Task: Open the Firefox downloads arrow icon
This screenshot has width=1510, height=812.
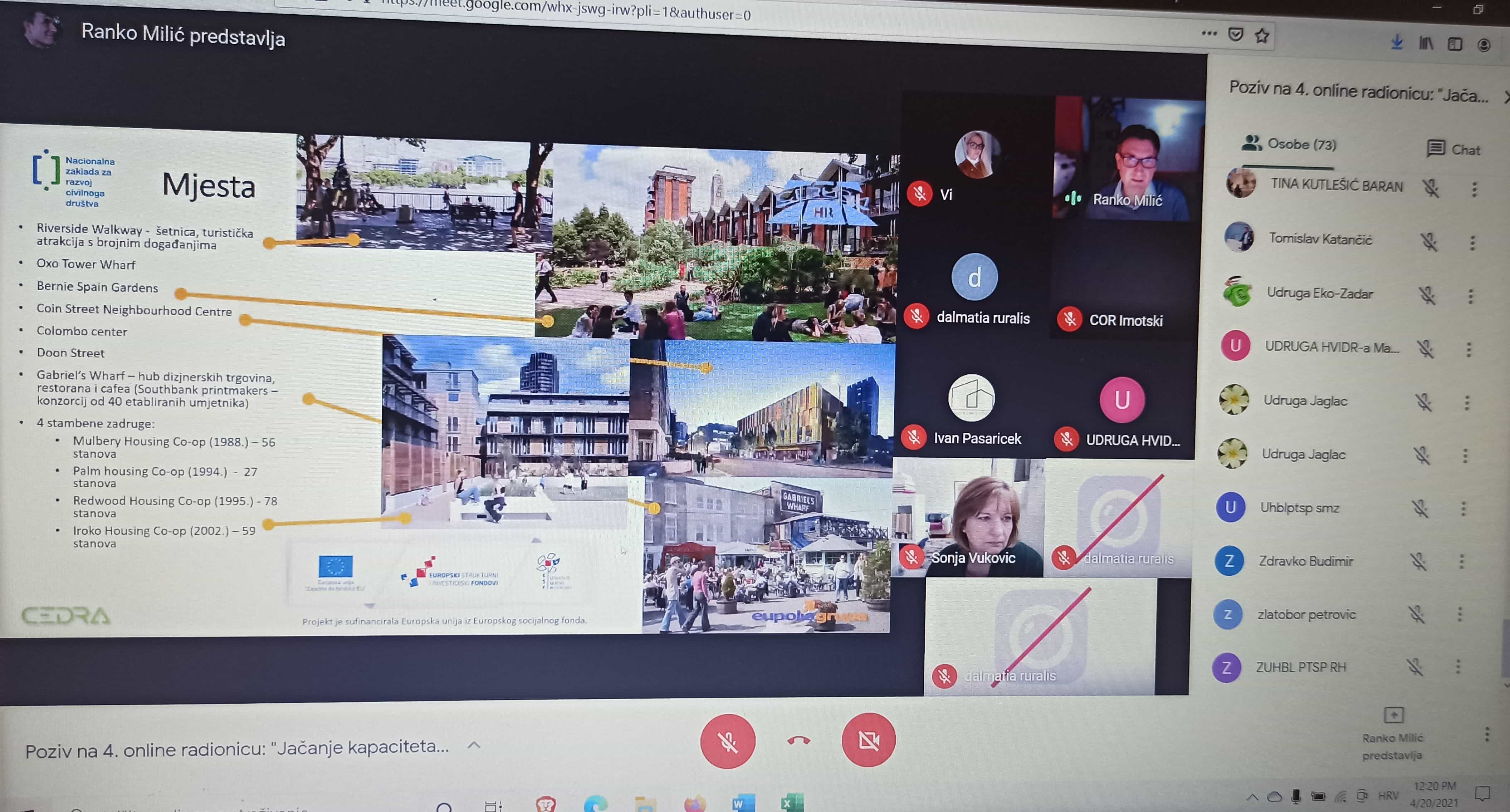Action: [x=1397, y=42]
